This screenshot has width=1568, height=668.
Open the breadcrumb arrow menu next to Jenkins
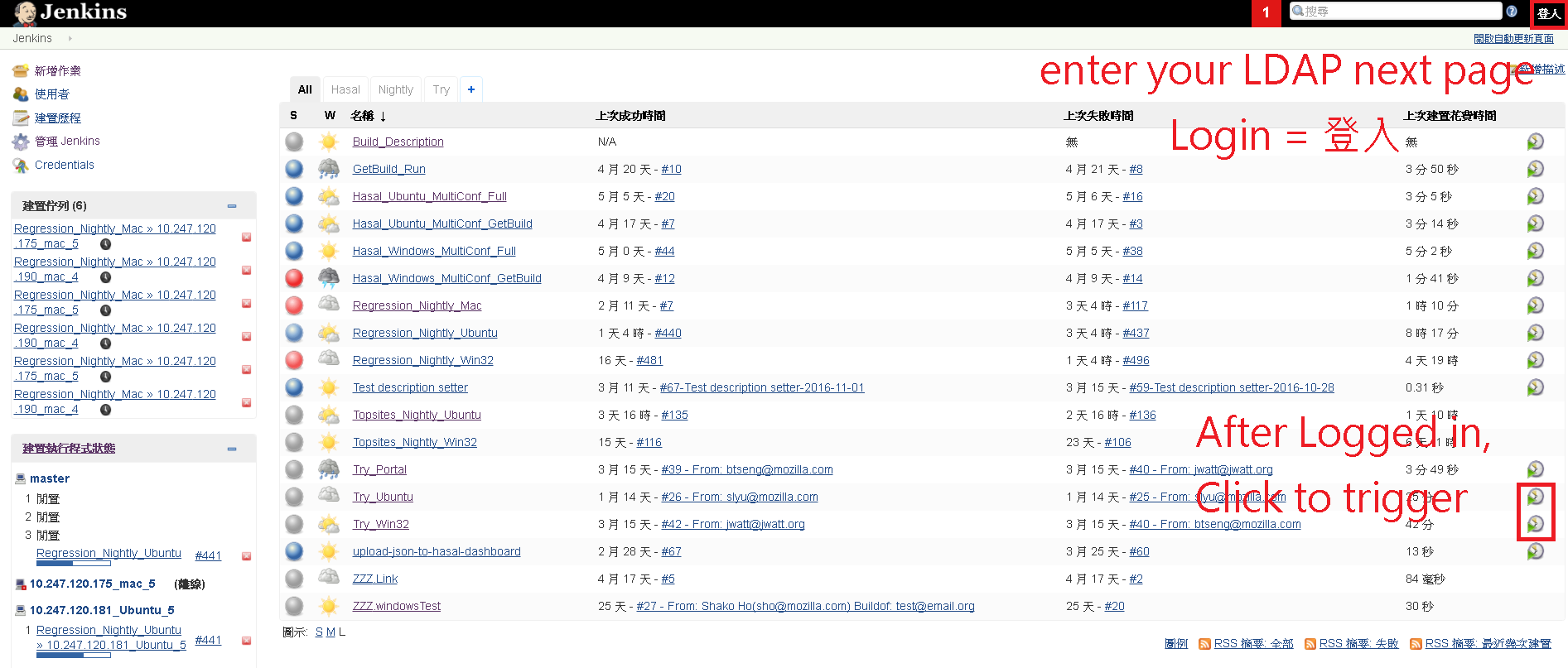(x=70, y=38)
